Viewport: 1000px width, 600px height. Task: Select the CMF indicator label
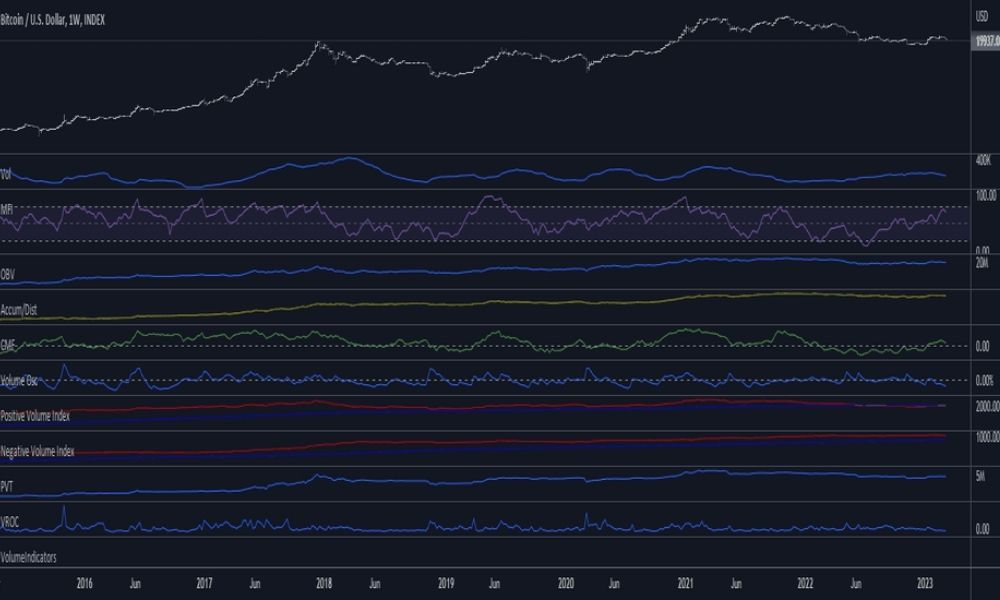(8, 345)
